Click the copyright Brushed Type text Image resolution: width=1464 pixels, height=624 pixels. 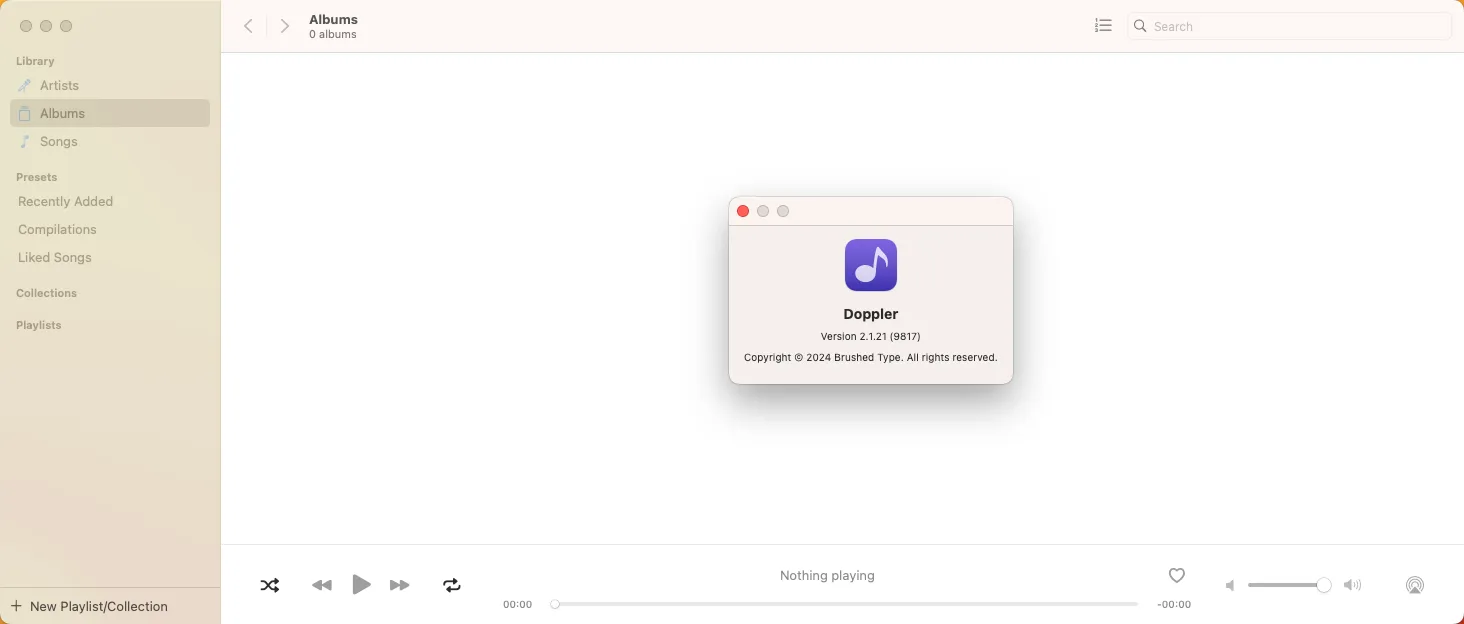coord(871,357)
